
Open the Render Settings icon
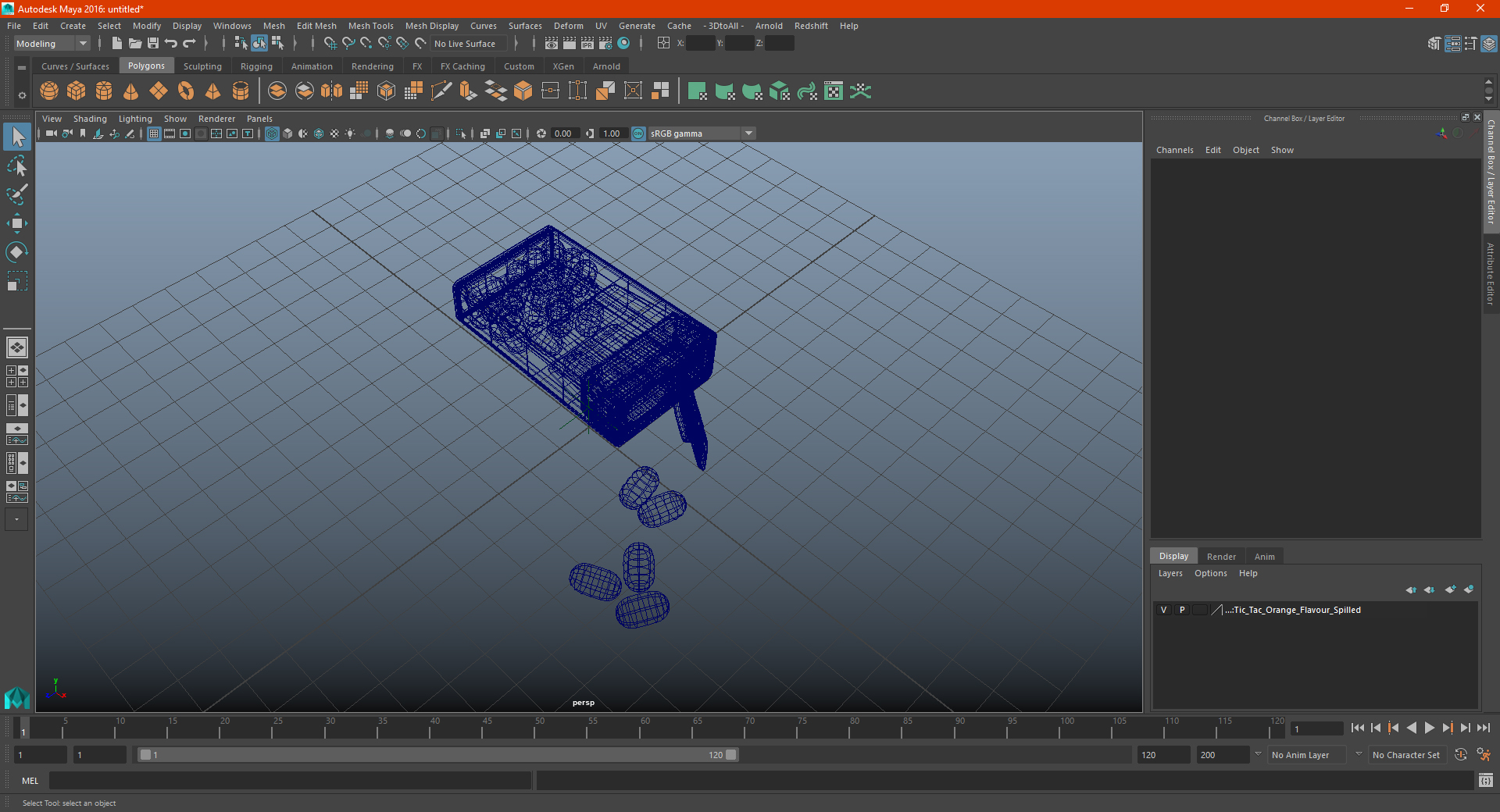coord(605,44)
